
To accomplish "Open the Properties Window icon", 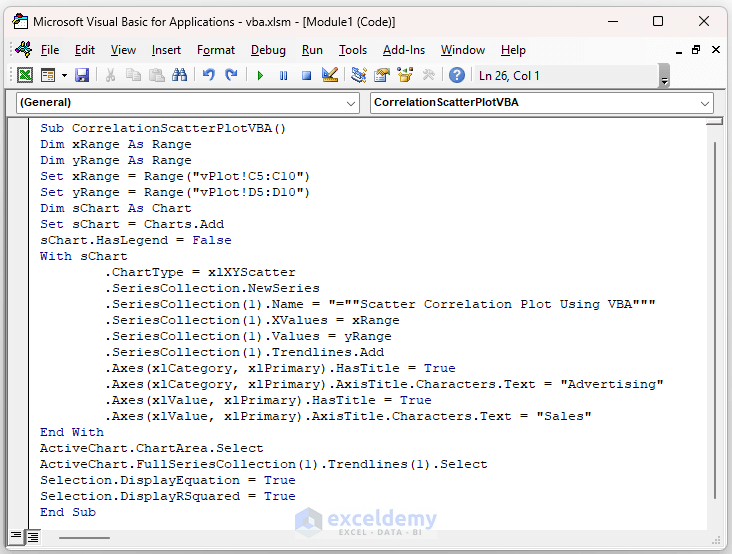I will 382,75.
